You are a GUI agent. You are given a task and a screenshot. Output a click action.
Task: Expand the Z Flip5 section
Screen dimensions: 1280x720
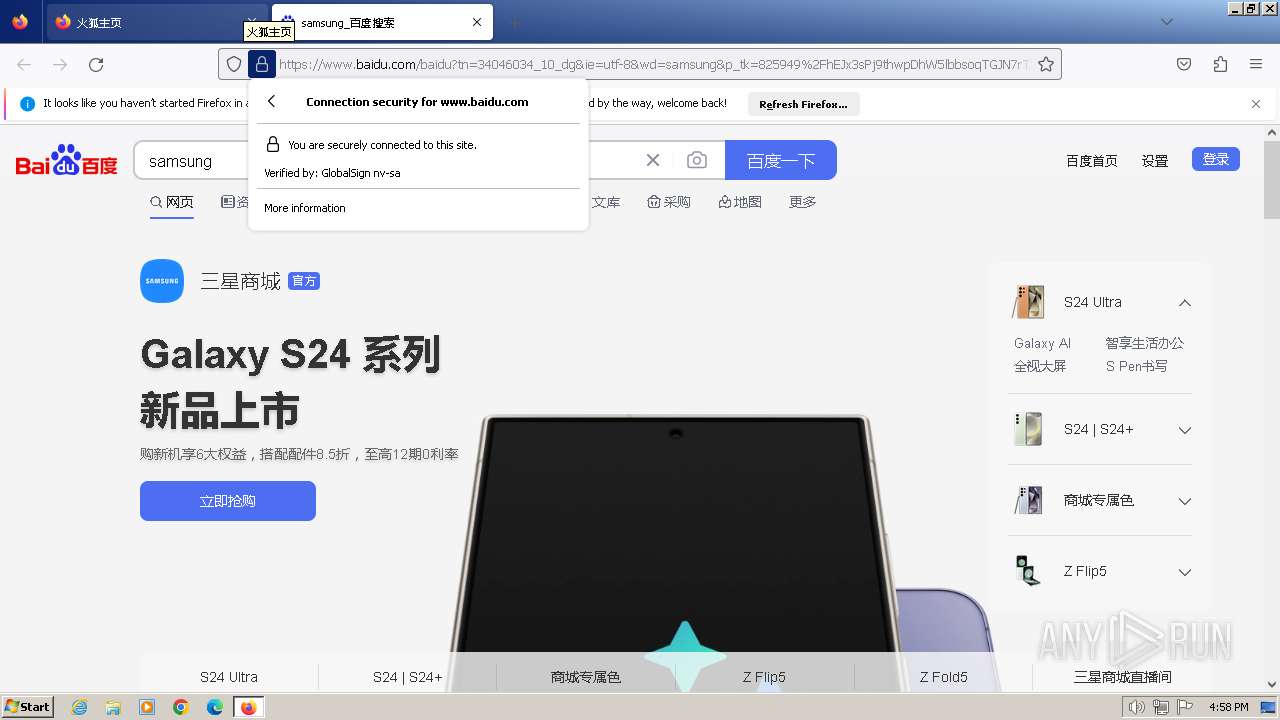[x=1184, y=572]
